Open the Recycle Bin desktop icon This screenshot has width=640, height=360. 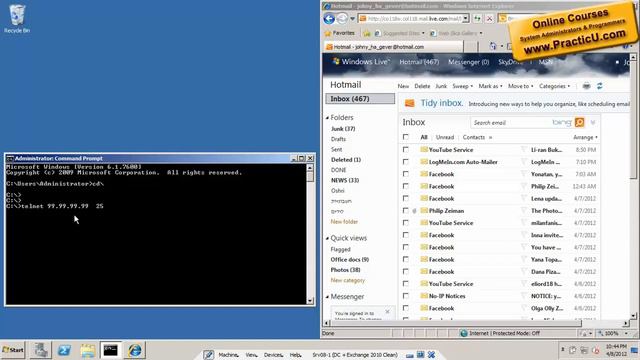(17, 19)
